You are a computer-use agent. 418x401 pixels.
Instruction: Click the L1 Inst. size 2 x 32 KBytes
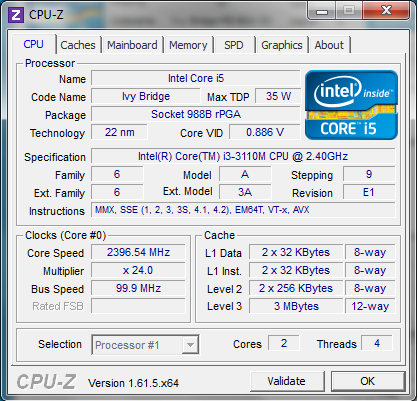296,270
